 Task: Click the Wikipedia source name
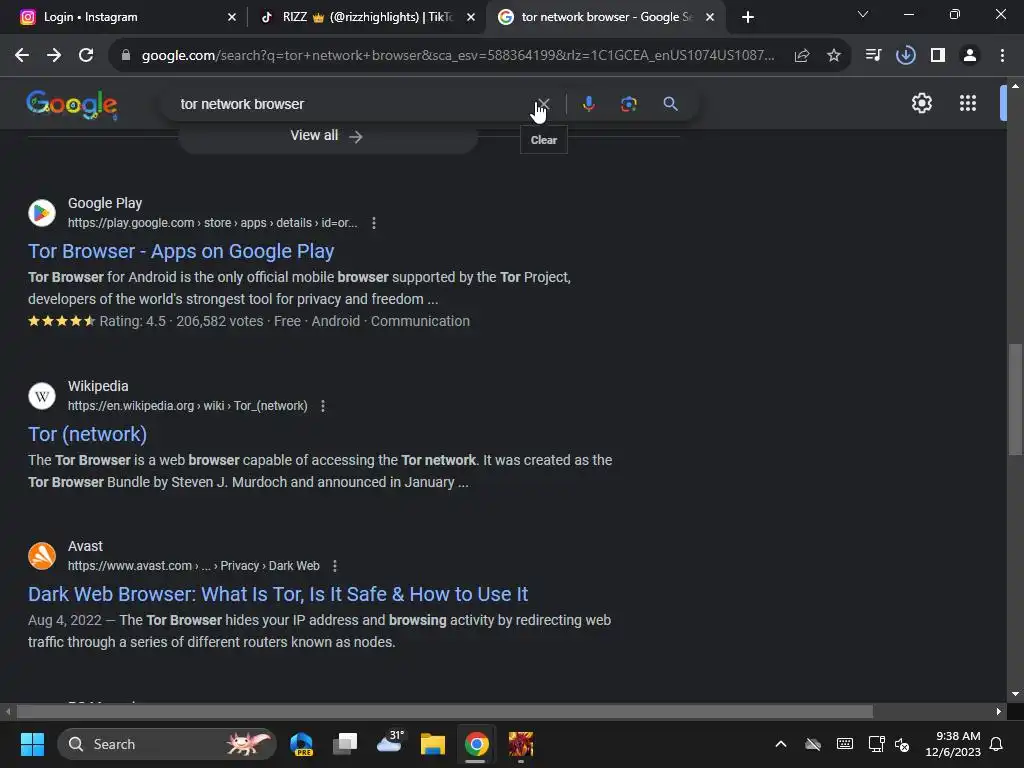(98, 387)
